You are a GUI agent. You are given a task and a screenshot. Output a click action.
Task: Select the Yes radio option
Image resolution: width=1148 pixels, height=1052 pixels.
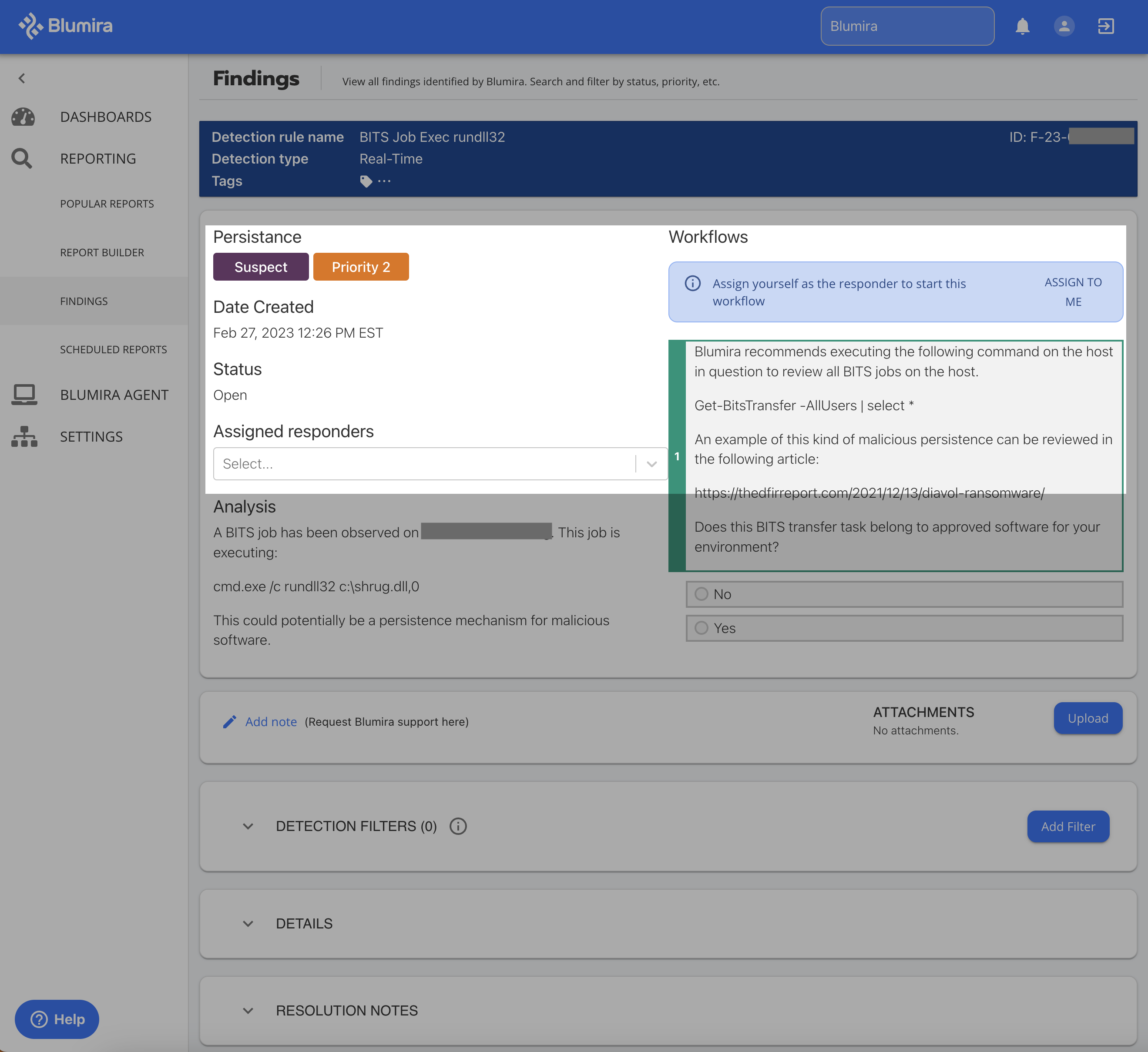pyautogui.click(x=702, y=628)
